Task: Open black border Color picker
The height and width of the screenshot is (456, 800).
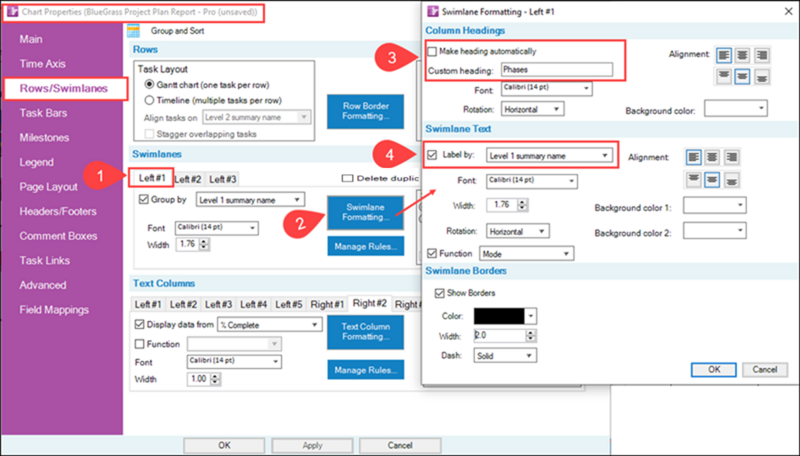Action: tap(505, 316)
